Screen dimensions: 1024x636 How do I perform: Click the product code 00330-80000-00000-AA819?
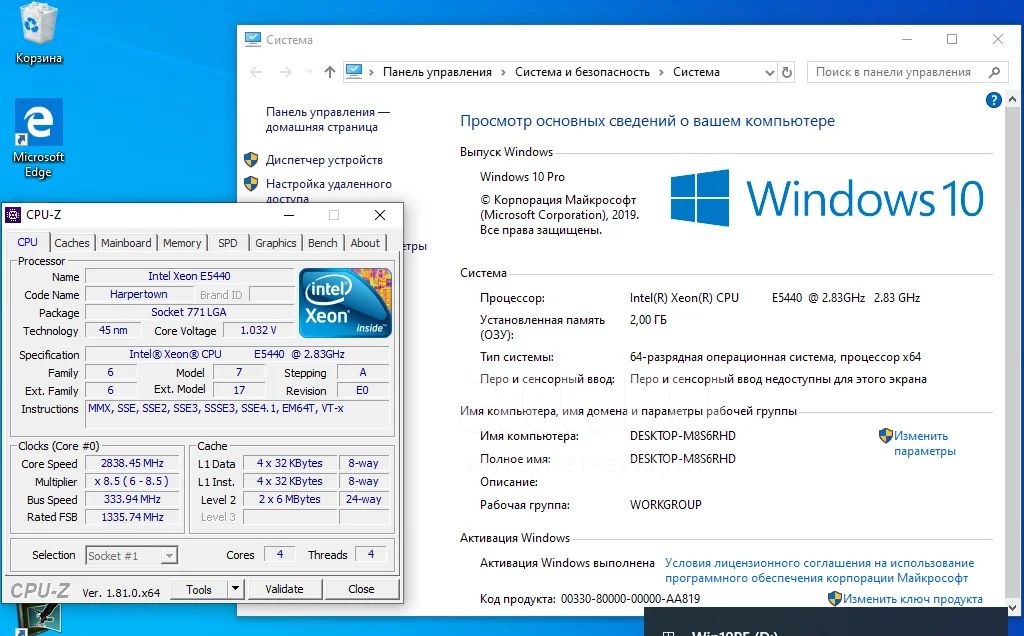coord(630,599)
